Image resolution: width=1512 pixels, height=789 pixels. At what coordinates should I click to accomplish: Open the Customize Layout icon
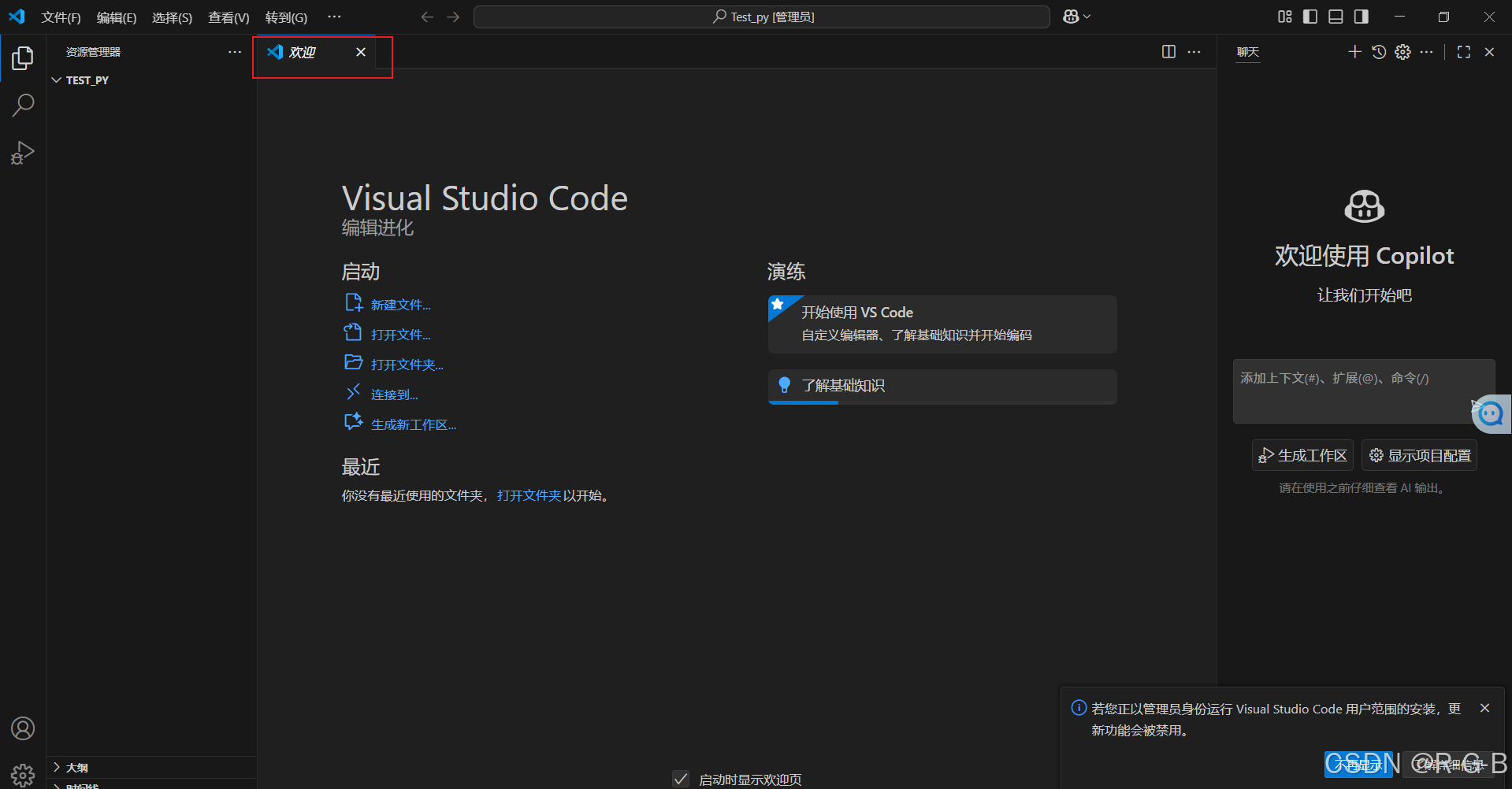1285,17
